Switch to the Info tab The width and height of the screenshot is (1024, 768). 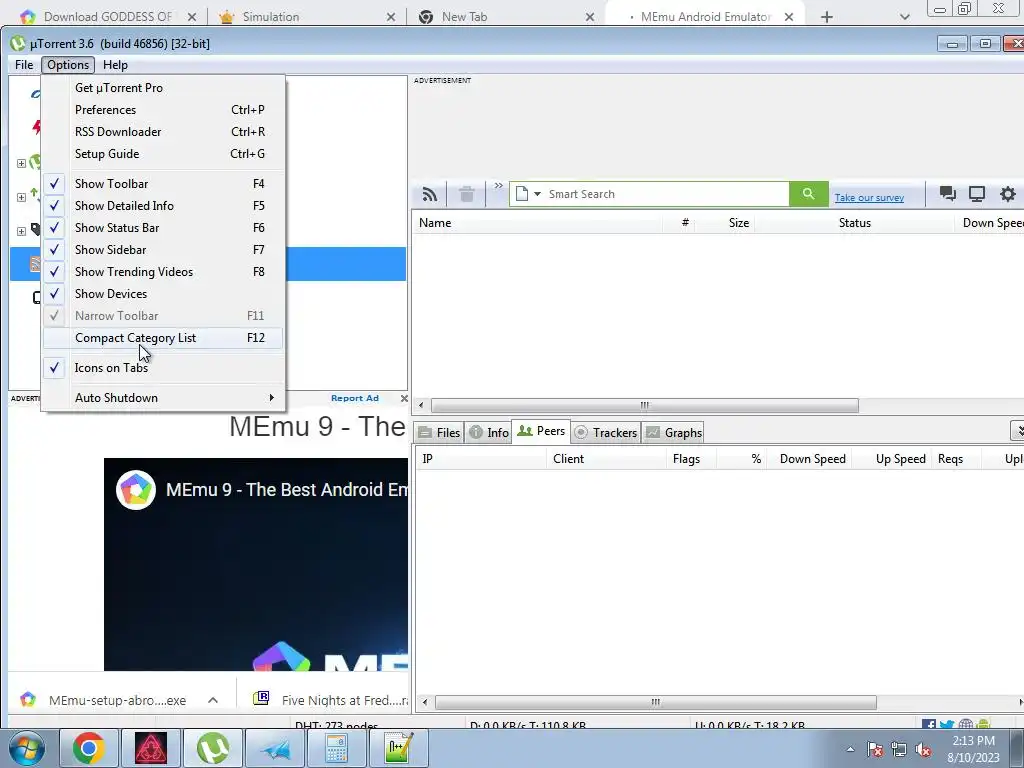point(489,432)
